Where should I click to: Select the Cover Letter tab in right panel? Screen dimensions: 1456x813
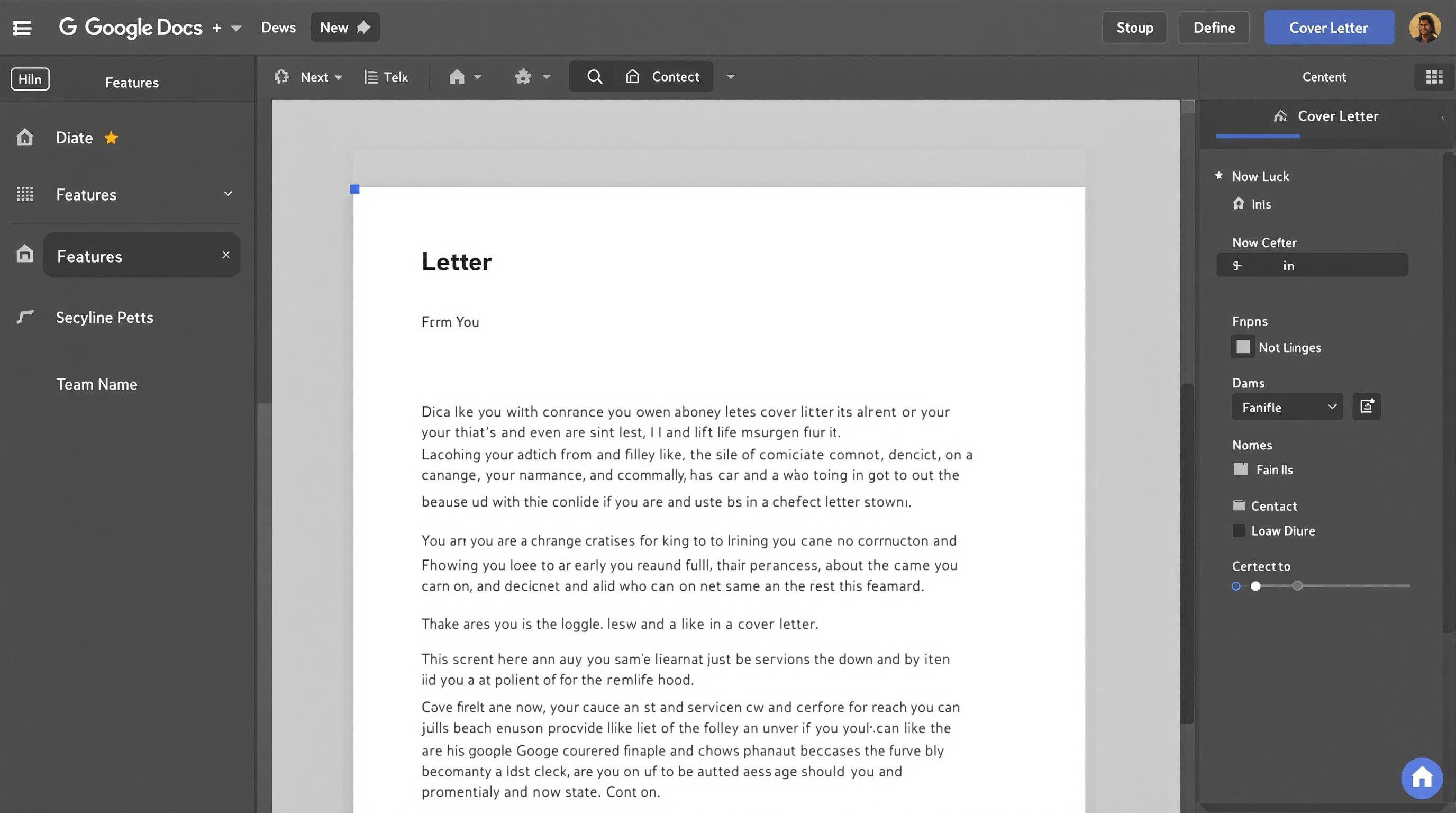(1337, 116)
